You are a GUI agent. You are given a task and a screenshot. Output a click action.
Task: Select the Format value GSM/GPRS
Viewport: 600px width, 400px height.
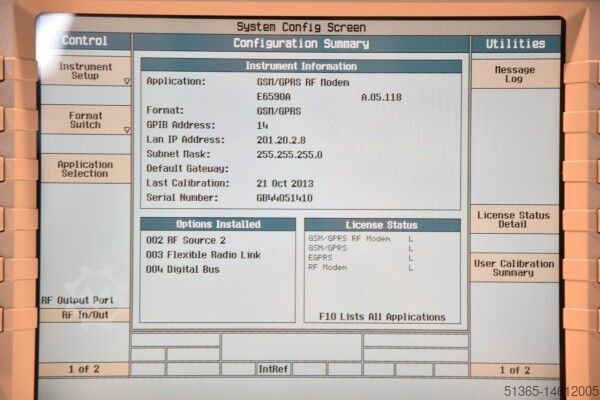(x=279, y=111)
